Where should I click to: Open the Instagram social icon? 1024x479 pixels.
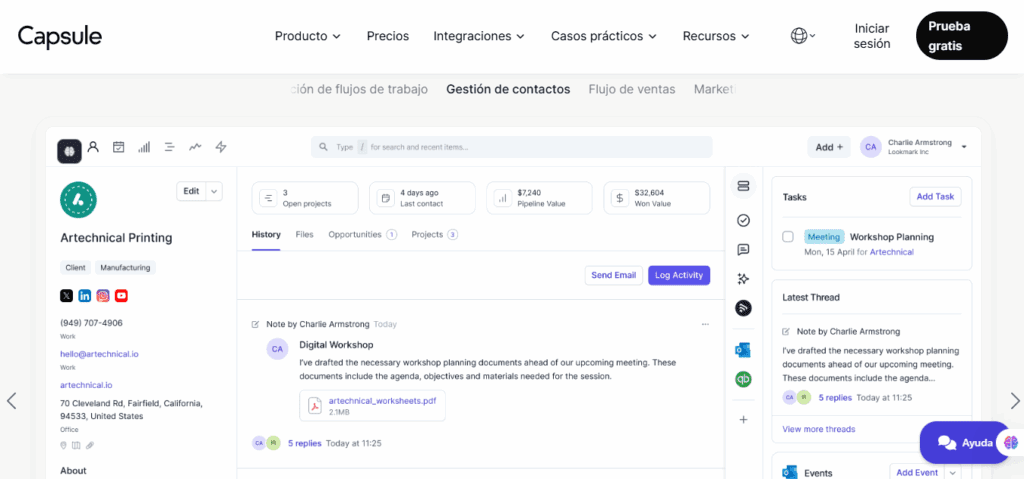pyautogui.click(x=103, y=296)
